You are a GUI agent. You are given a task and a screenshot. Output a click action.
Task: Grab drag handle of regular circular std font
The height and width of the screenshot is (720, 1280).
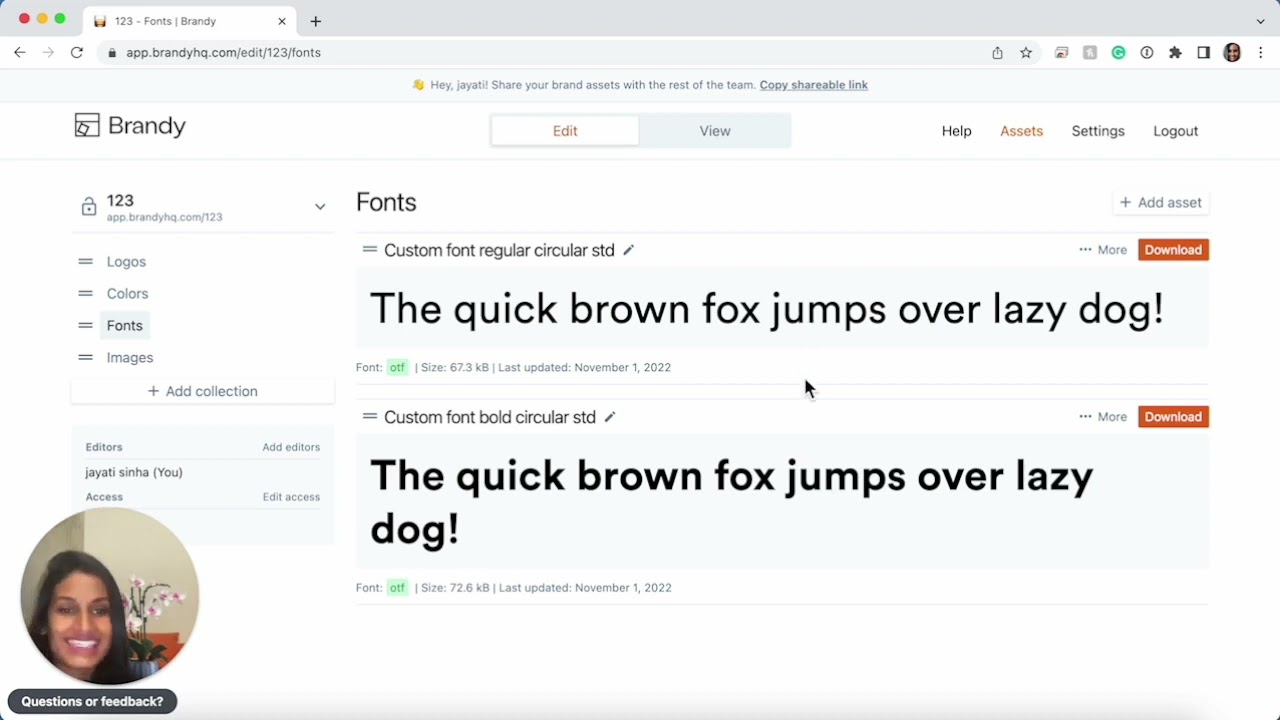point(370,249)
